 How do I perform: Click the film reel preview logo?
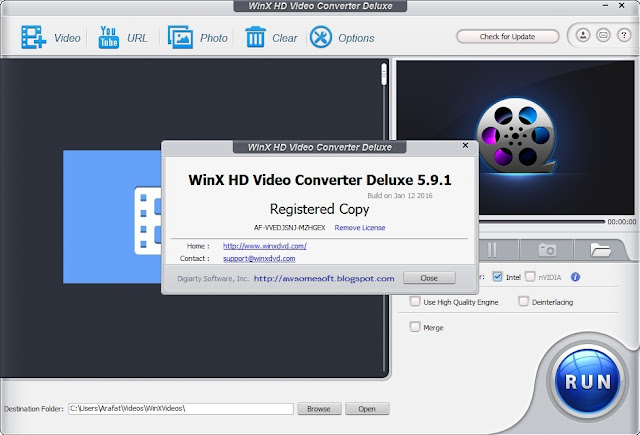pos(516,136)
